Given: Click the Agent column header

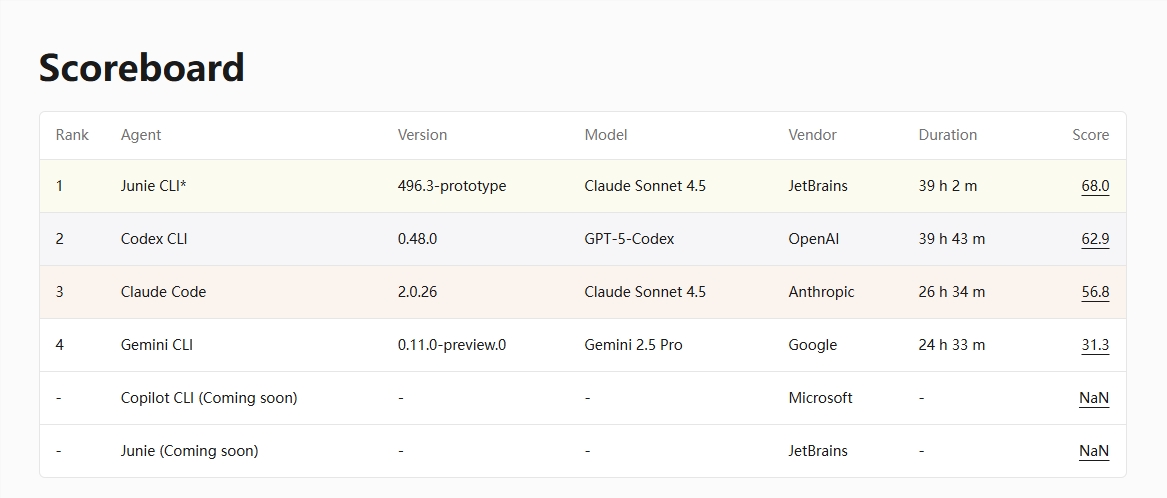Looking at the screenshot, I should 141,135.
